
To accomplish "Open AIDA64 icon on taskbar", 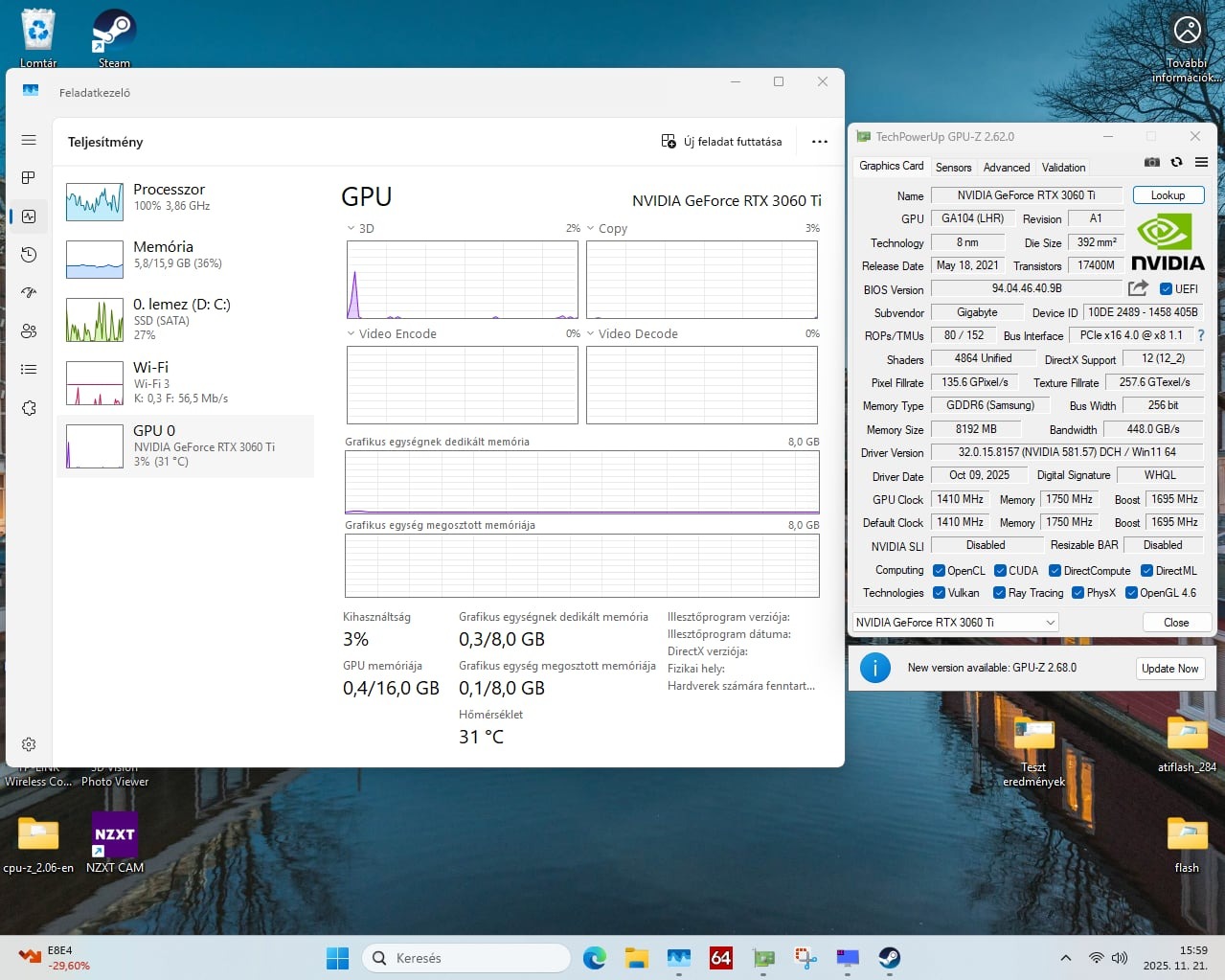I will pos(721,958).
